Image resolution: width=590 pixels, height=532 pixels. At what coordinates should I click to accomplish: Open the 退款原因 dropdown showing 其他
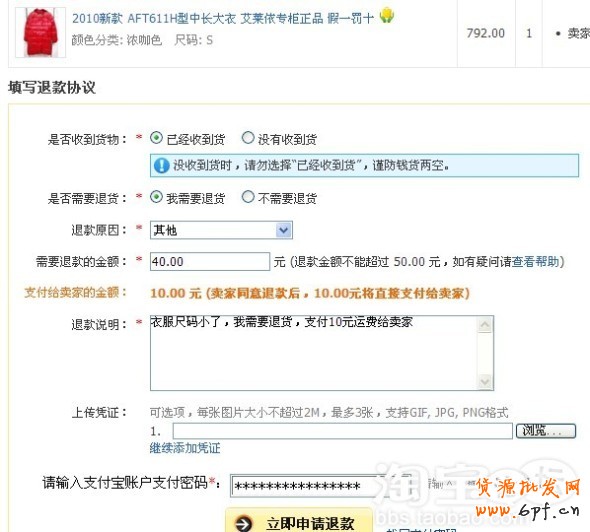[x=221, y=230]
